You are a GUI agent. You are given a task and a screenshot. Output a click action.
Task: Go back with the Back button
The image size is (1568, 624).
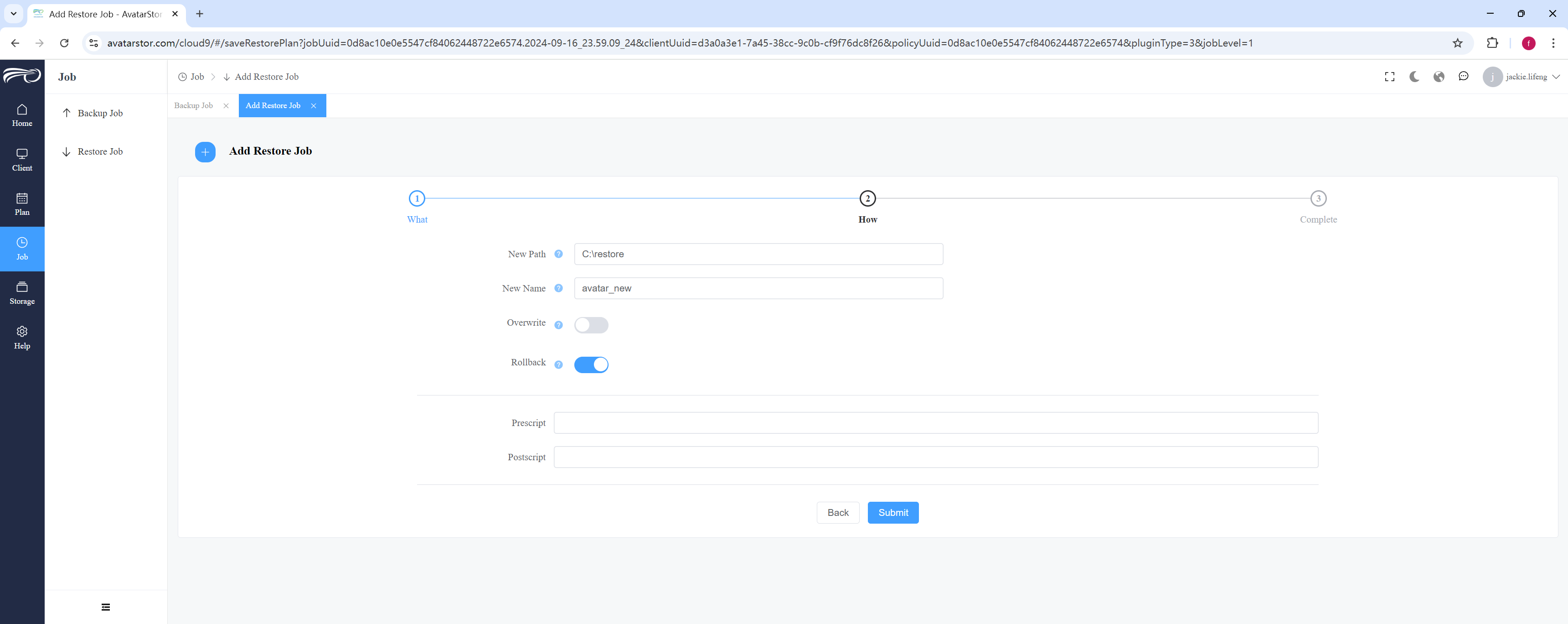point(838,513)
